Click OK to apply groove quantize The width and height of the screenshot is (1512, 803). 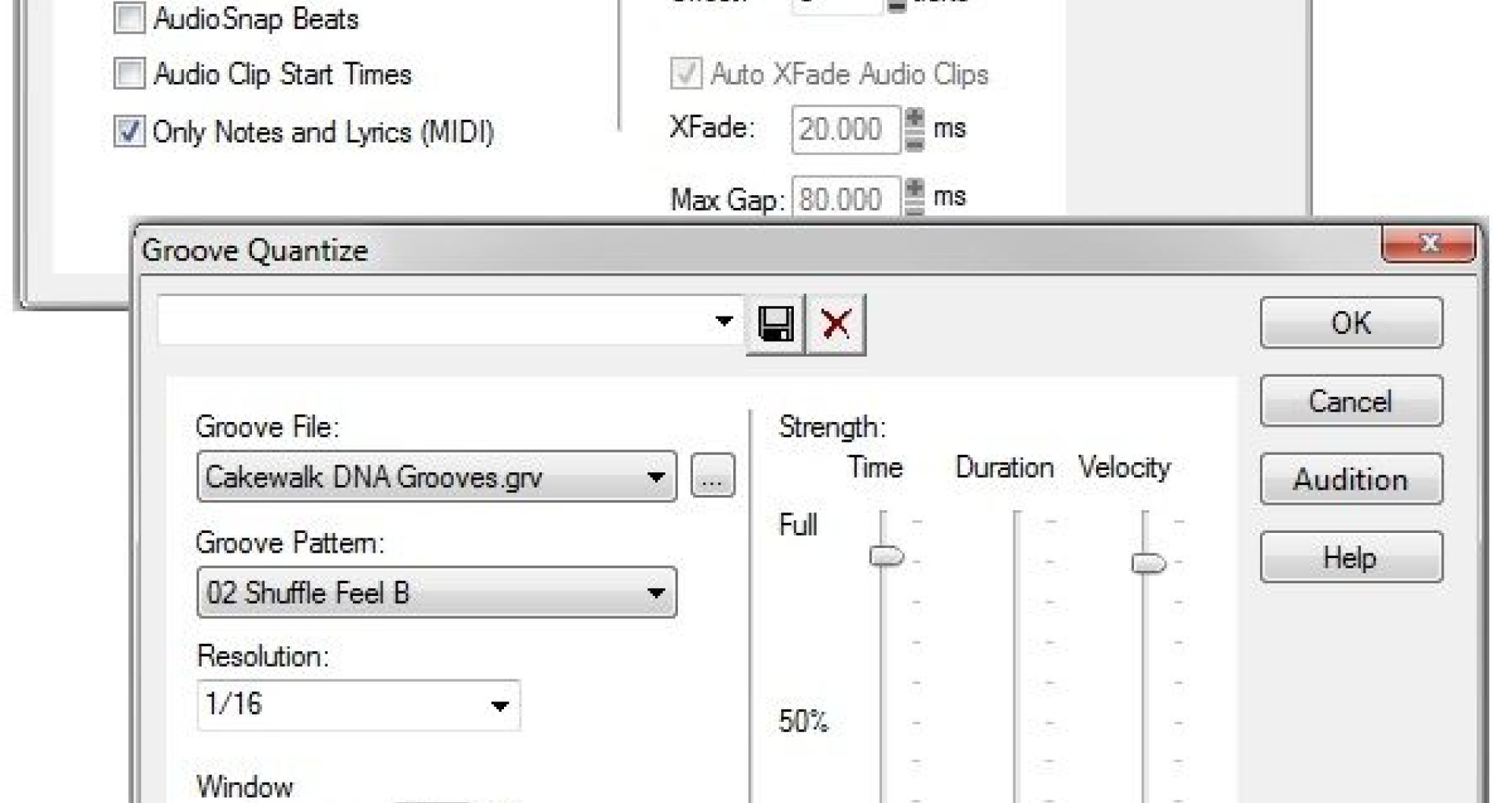[1351, 323]
